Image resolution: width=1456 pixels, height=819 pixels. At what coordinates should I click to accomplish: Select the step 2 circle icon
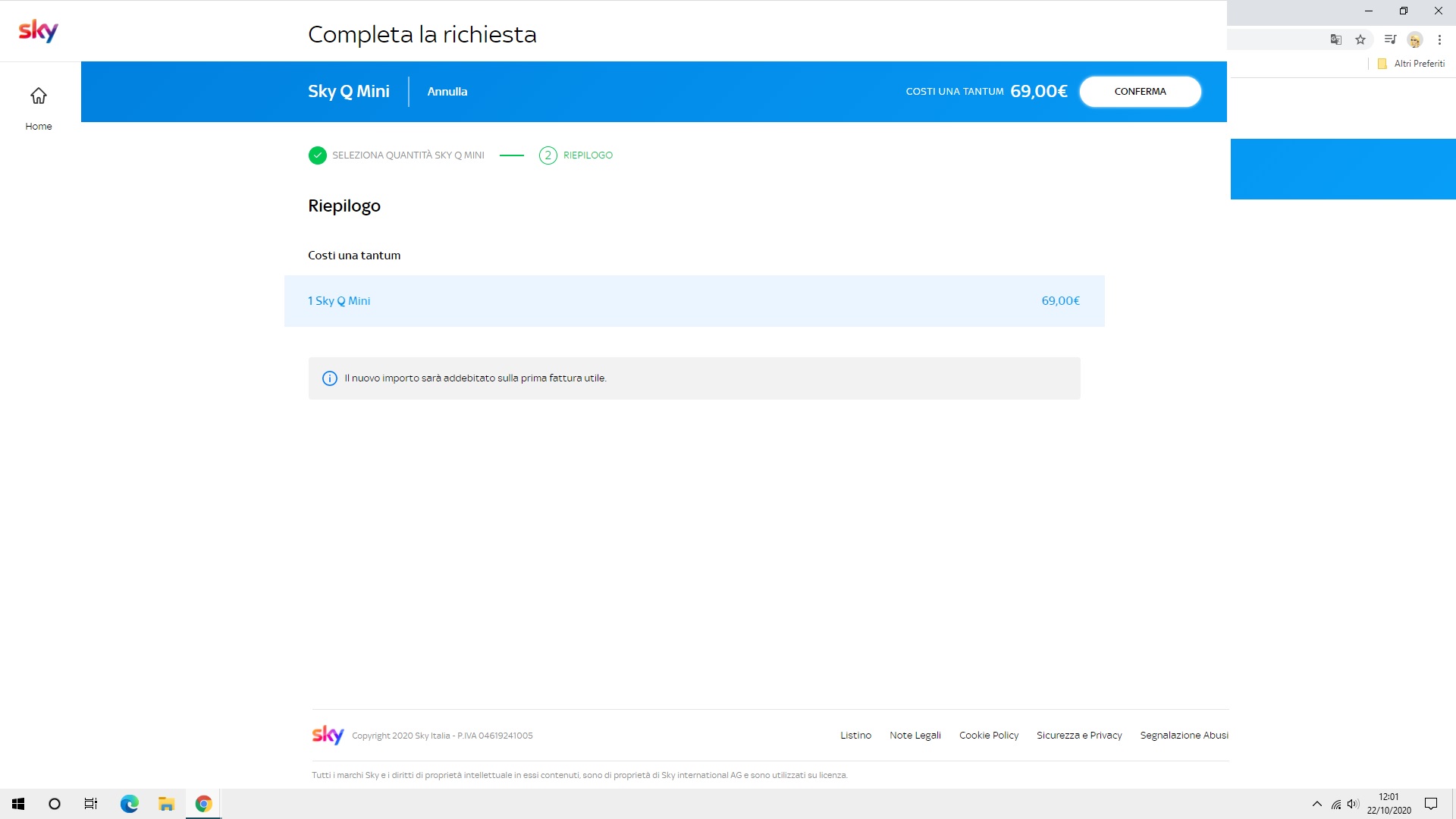(x=548, y=155)
